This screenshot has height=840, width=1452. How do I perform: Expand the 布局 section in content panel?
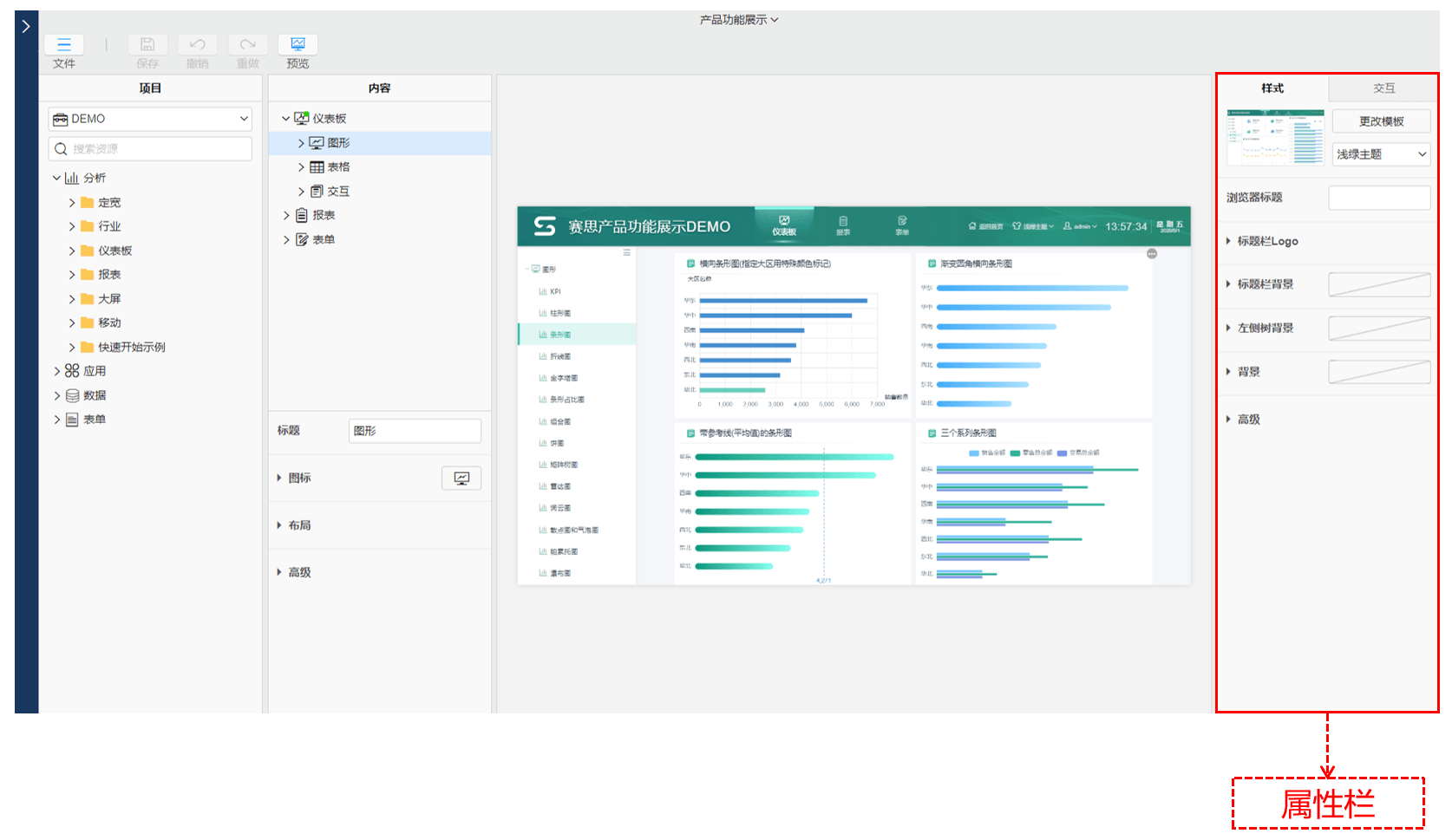(279, 525)
